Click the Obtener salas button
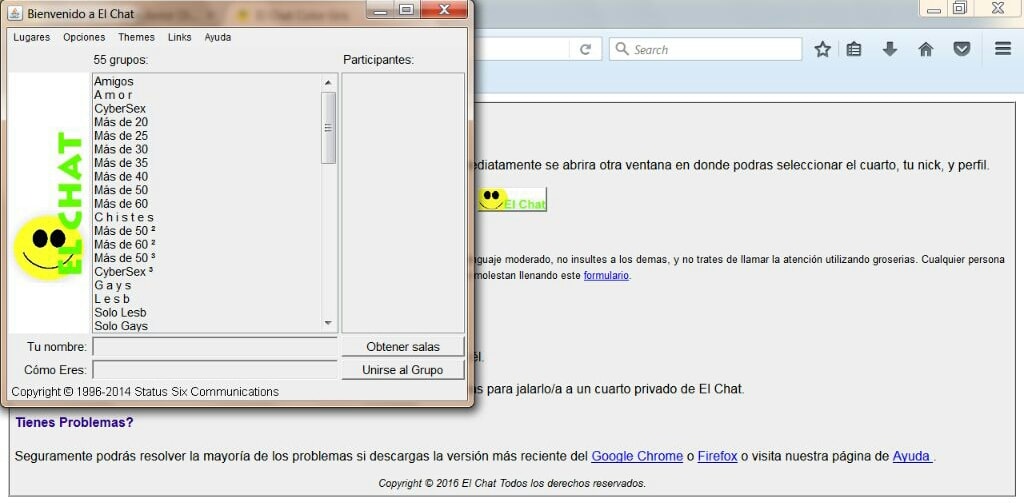The image size is (1024, 503). tap(403, 347)
